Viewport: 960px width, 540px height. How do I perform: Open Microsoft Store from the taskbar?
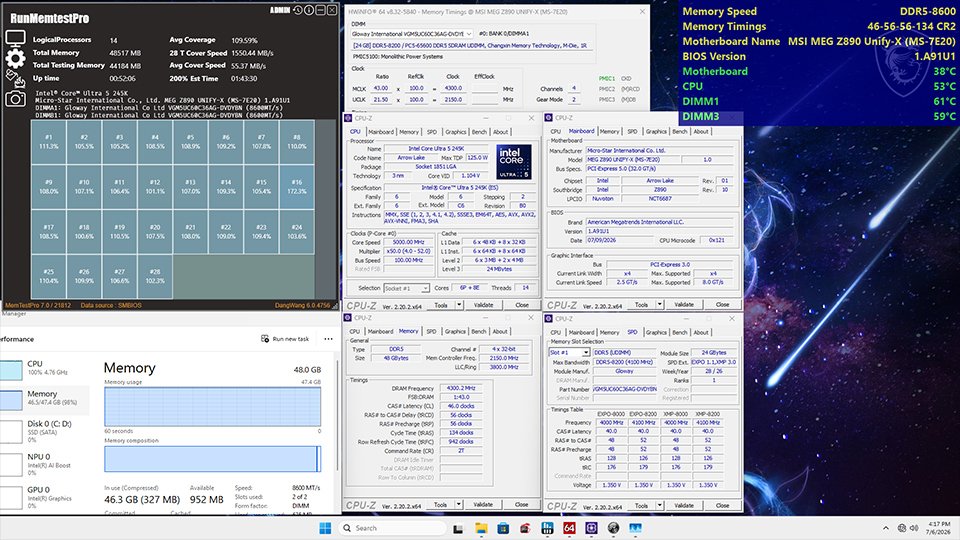(x=503, y=528)
